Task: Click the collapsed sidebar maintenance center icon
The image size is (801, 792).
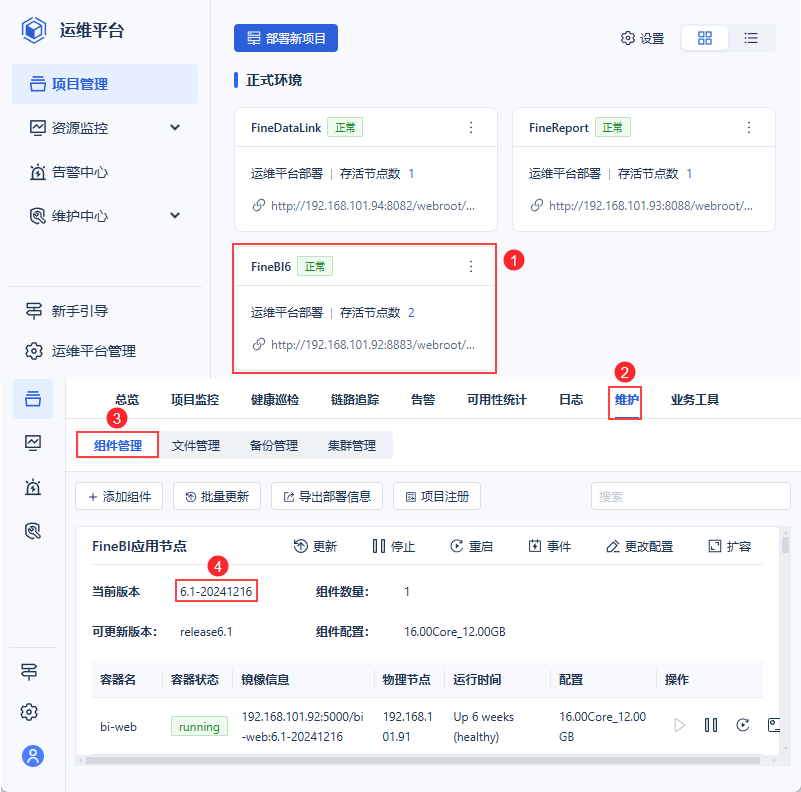Action: [x=33, y=531]
